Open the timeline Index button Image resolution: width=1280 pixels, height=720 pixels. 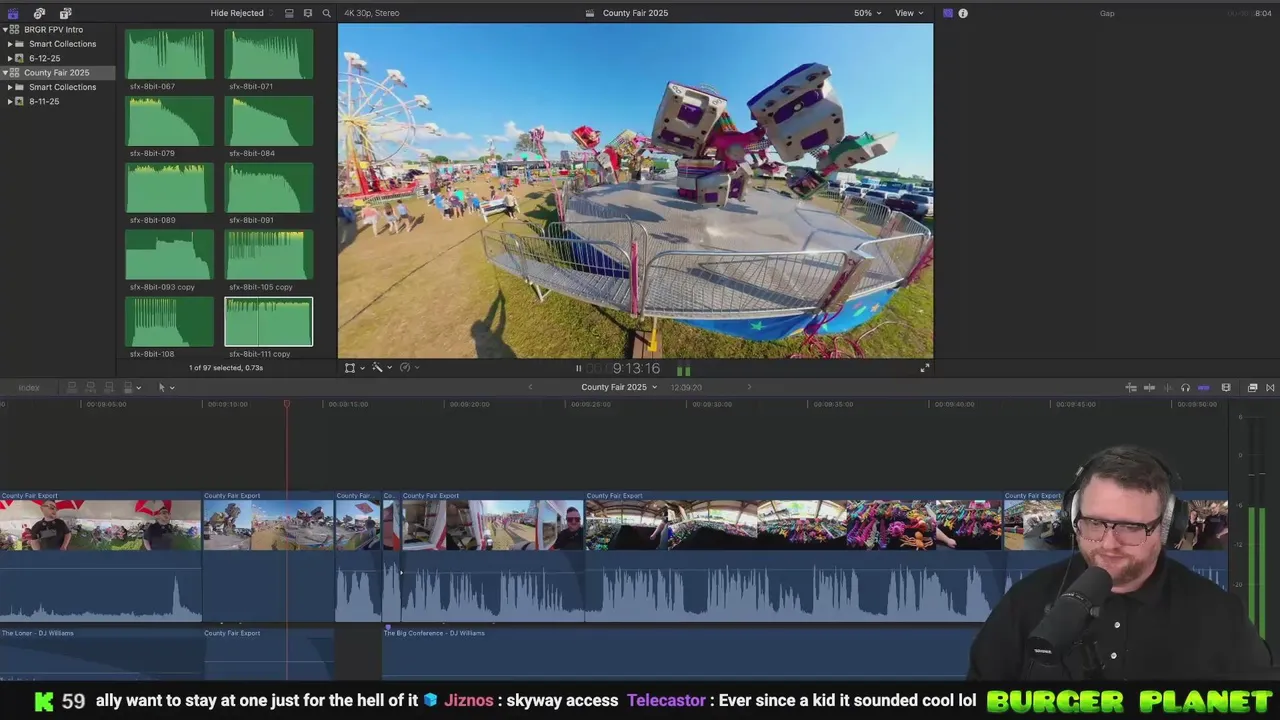(29, 387)
